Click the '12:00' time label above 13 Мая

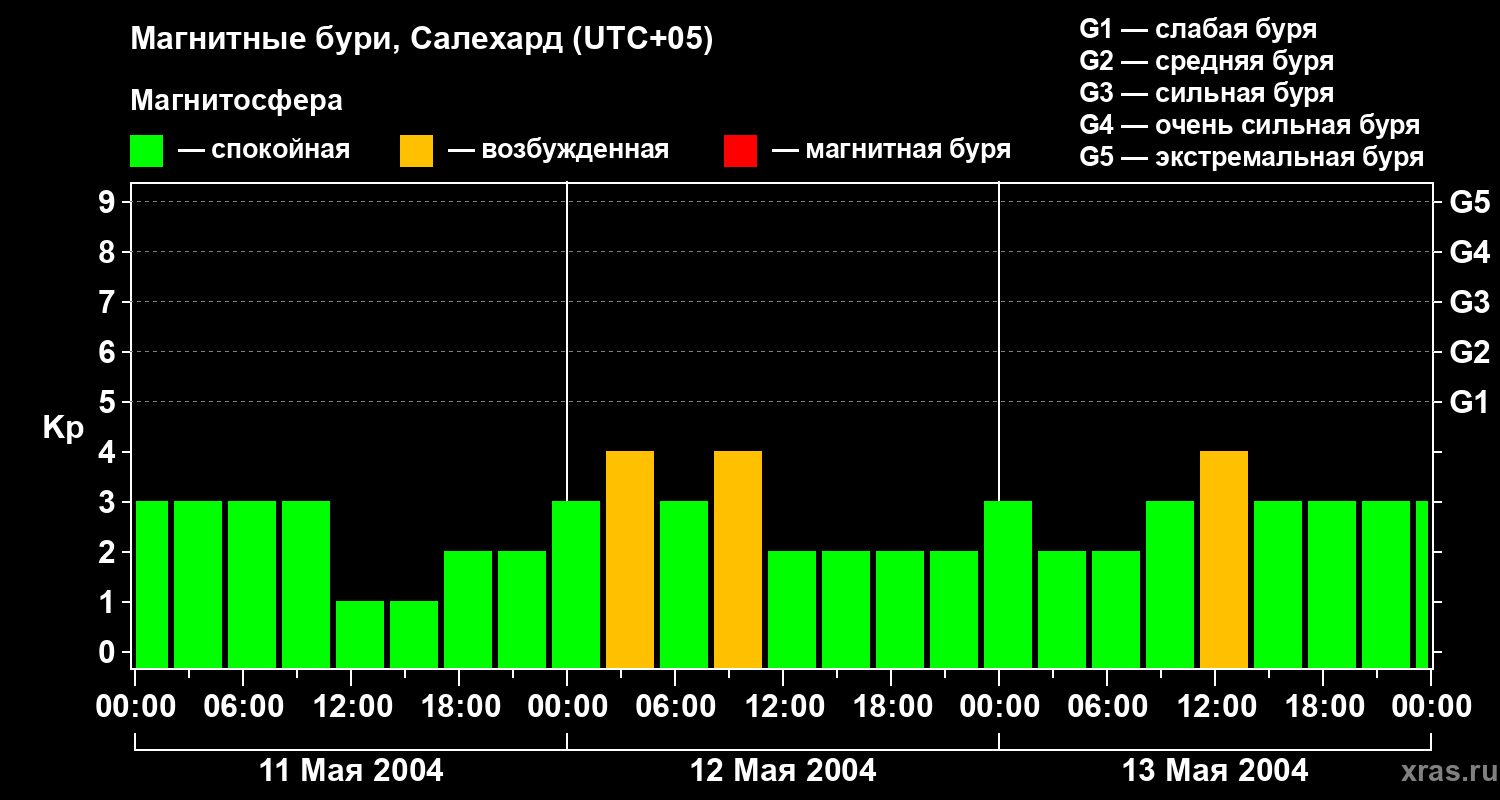[1215, 707]
